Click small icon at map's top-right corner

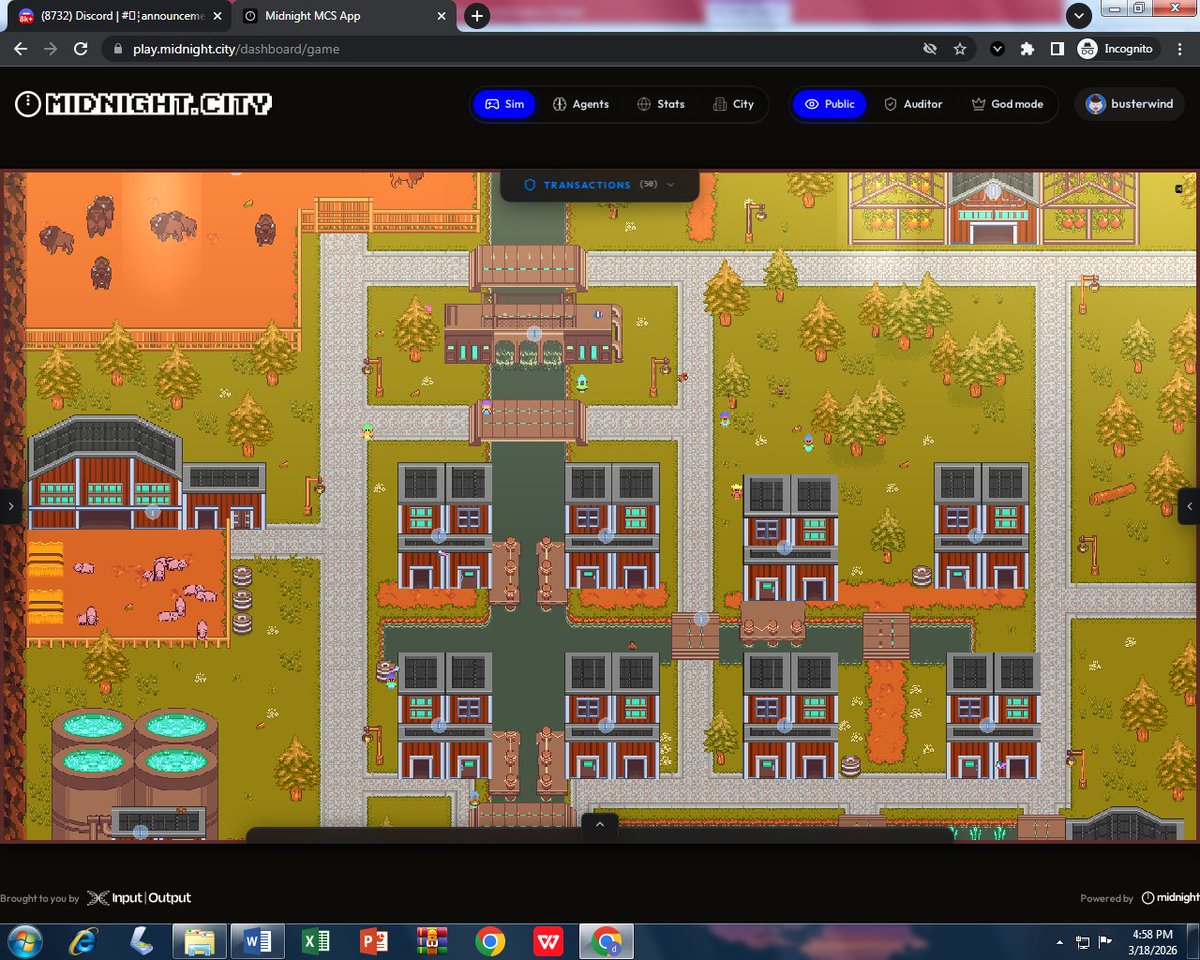pyautogui.click(x=1178, y=188)
